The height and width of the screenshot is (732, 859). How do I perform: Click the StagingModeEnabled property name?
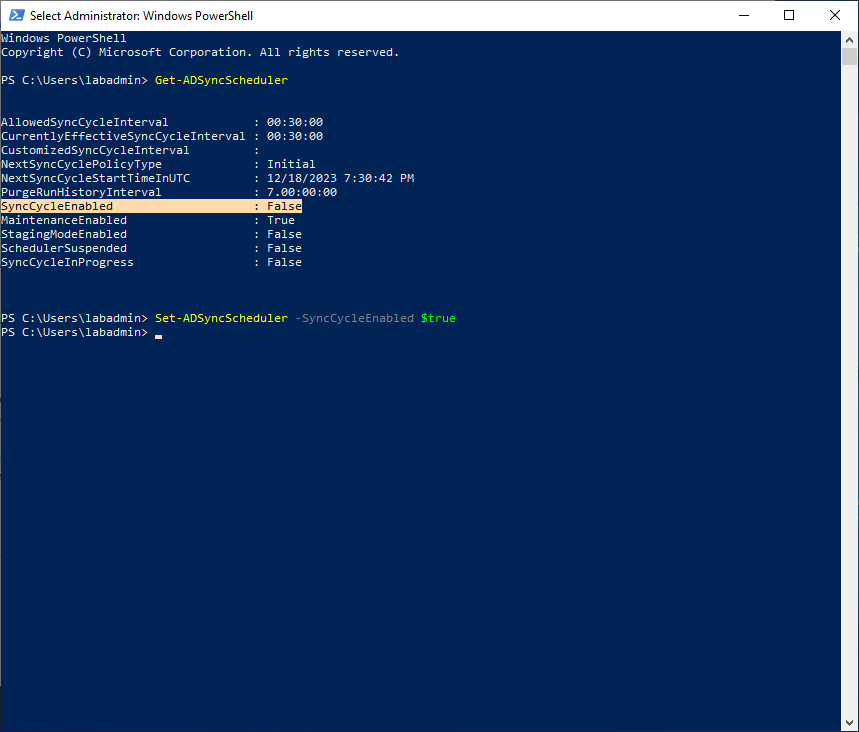pyautogui.click(x=64, y=234)
